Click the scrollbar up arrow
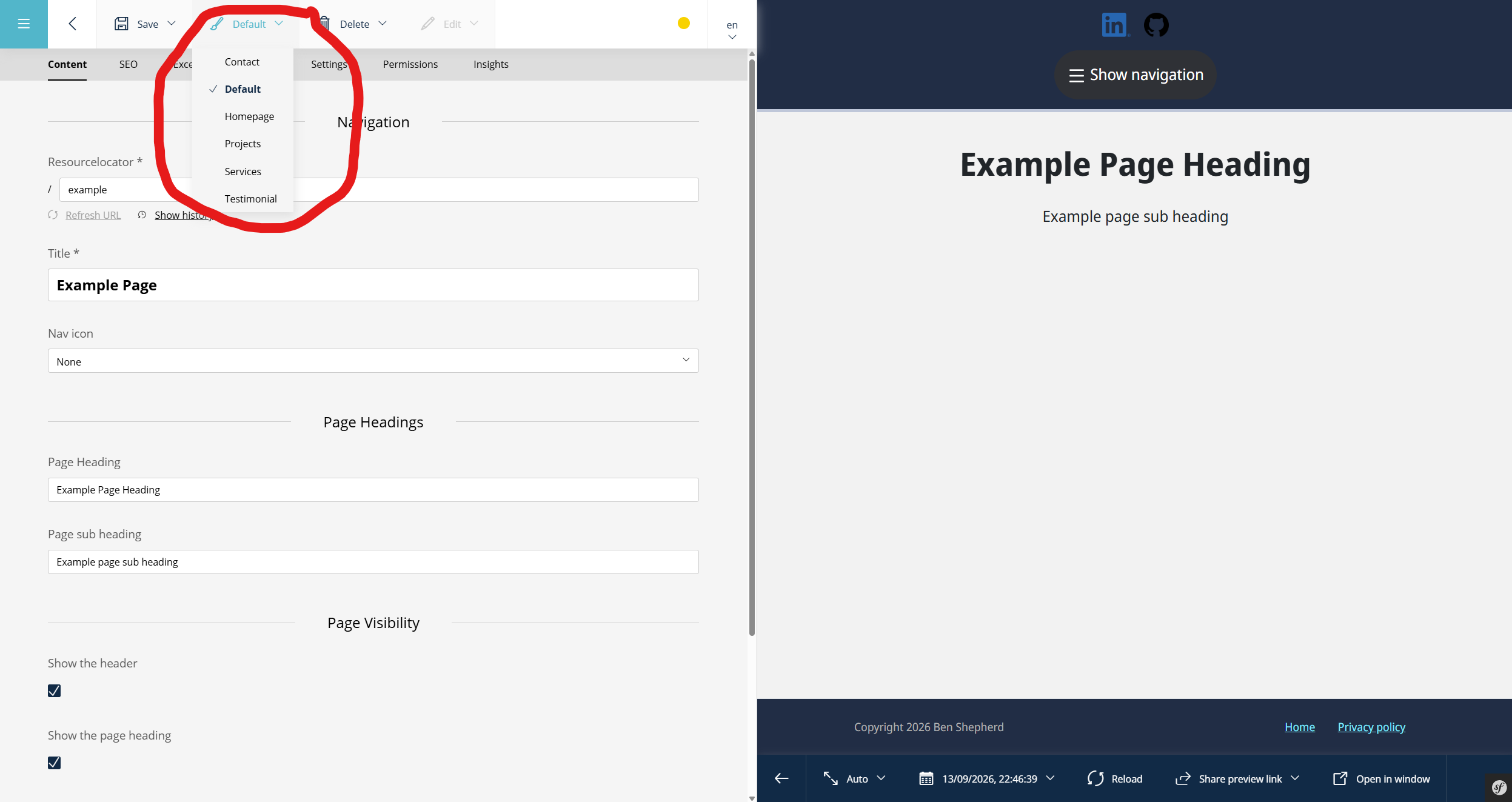Viewport: 1512px width, 802px height. [752, 54]
